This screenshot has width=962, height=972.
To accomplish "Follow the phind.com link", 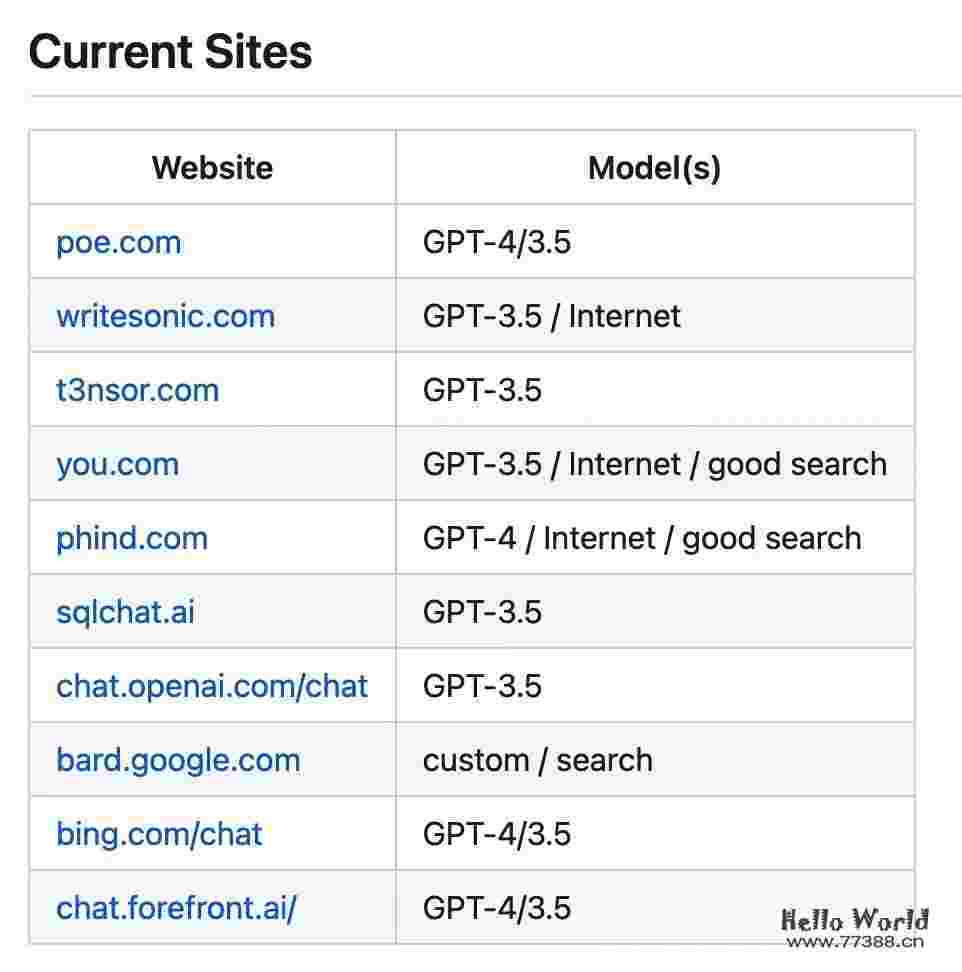I will point(132,538).
